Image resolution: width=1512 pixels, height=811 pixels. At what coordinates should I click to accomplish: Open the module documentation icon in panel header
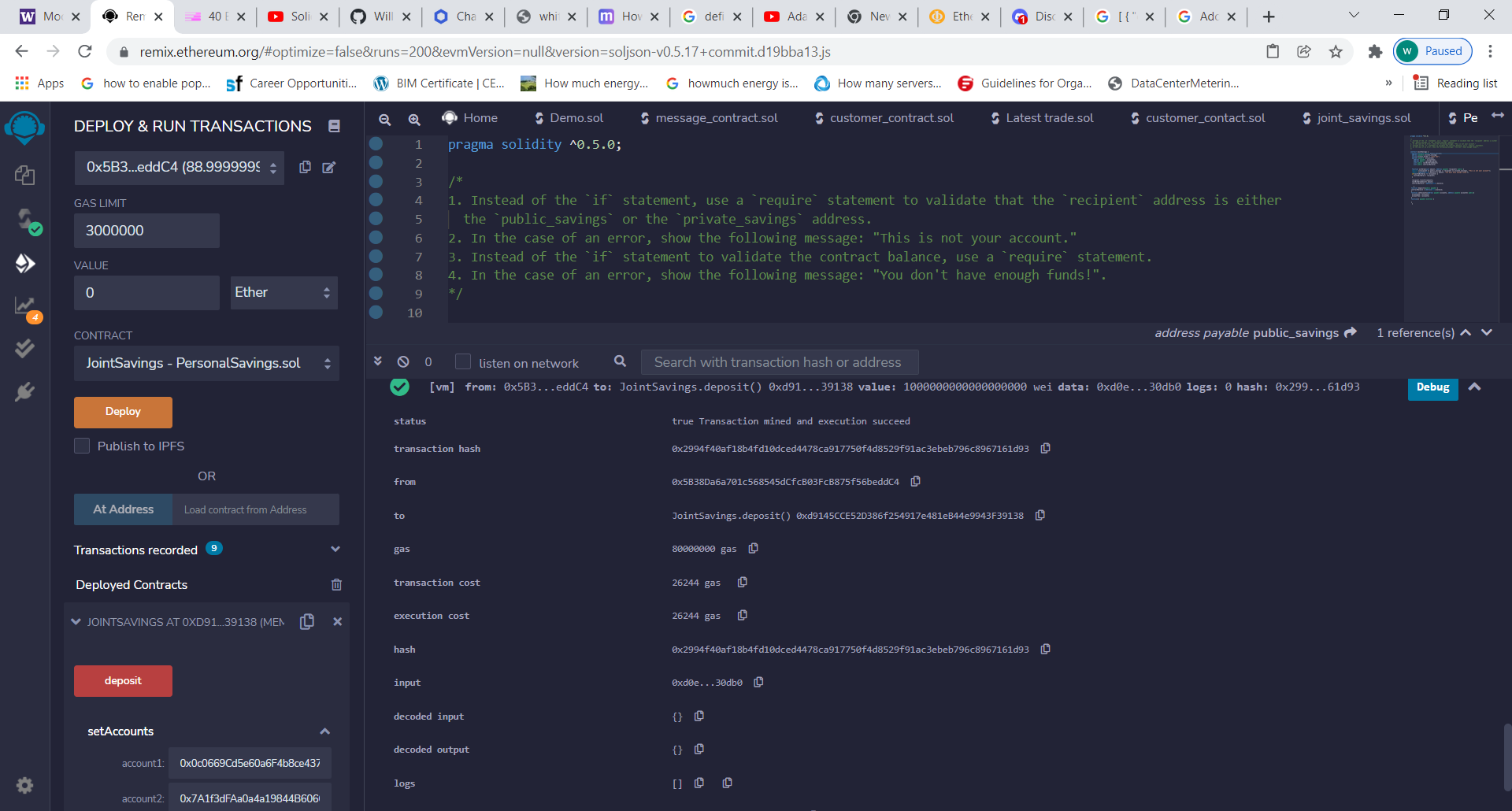coord(334,126)
